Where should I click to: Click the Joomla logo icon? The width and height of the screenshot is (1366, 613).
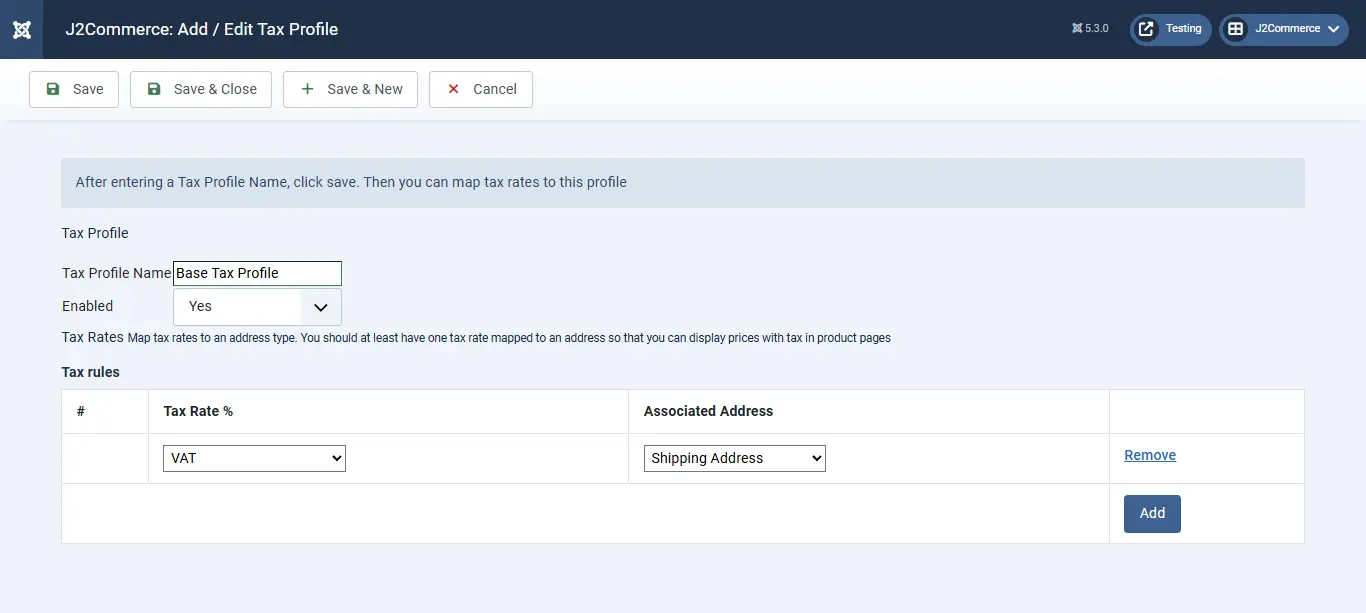tap(21, 29)
